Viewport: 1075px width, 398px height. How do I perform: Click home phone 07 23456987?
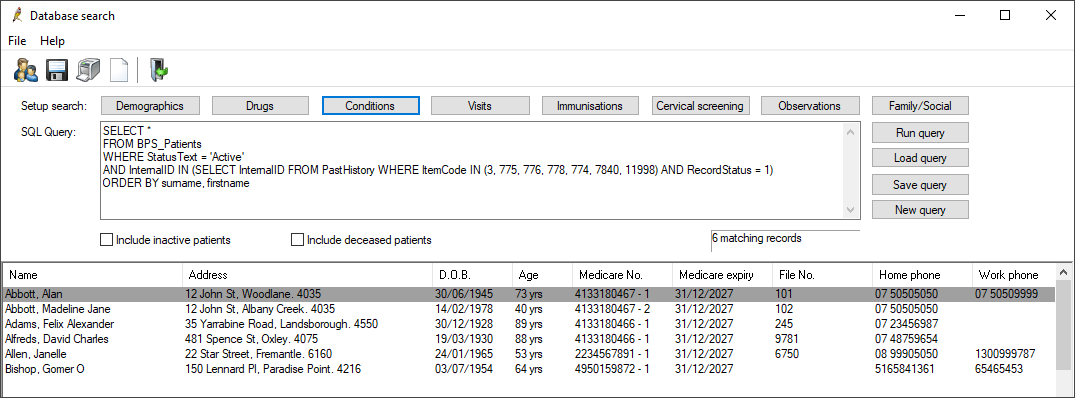pos(906,324)
